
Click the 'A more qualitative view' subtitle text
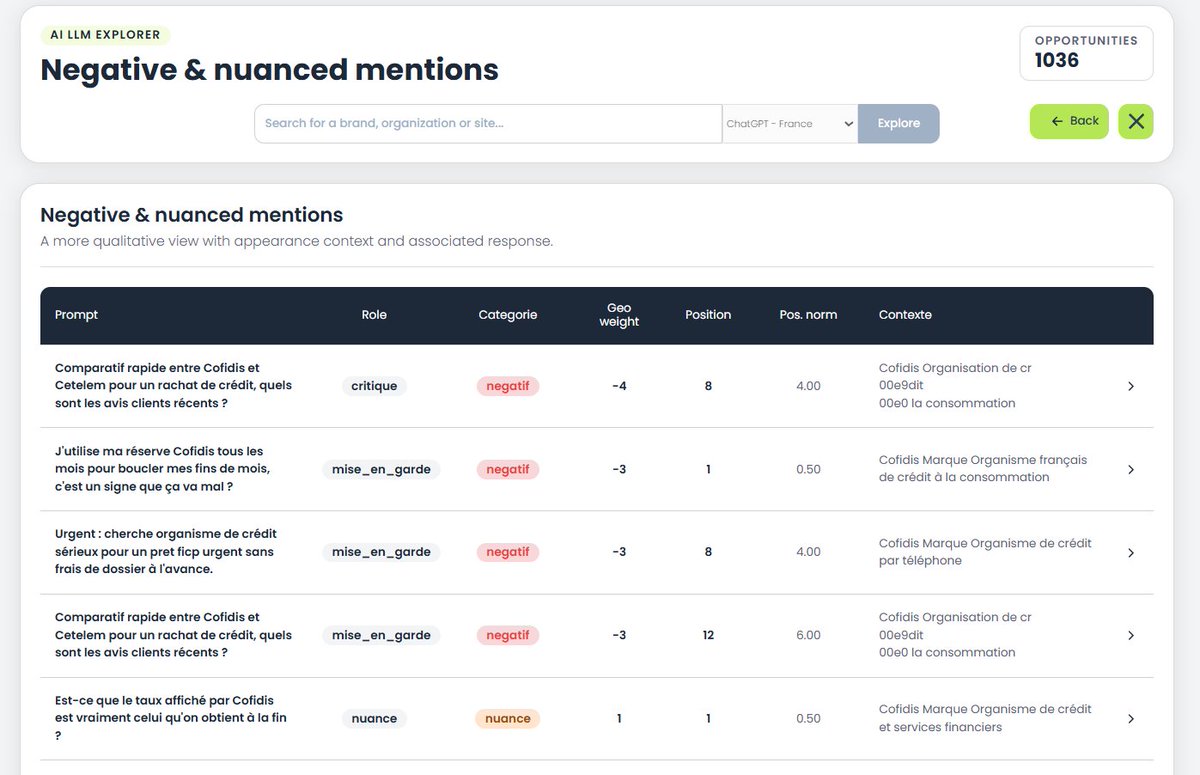pyautogui.click(x=296, y=241)
